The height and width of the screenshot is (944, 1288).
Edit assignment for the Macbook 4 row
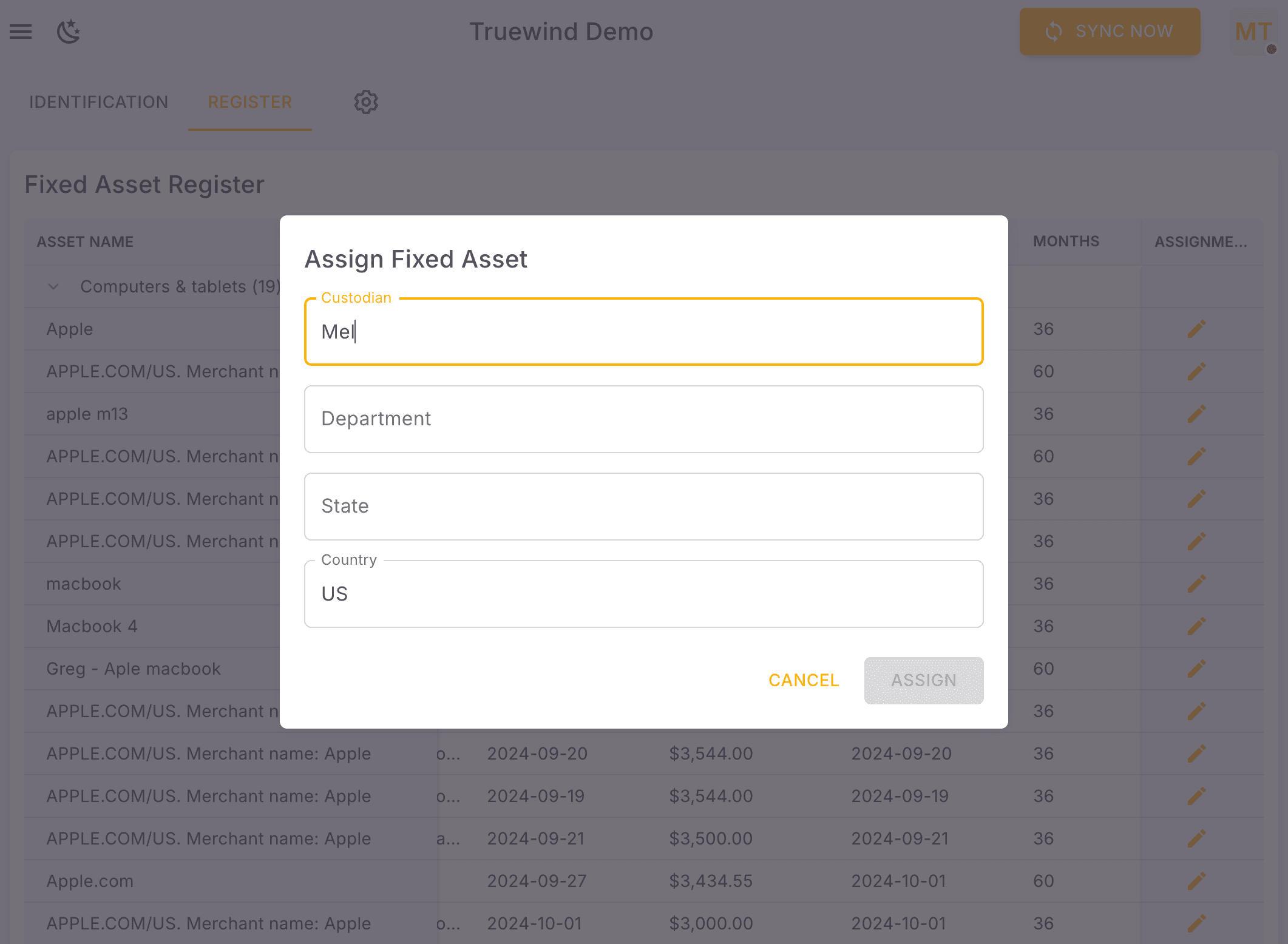(x=1196, y=625)
